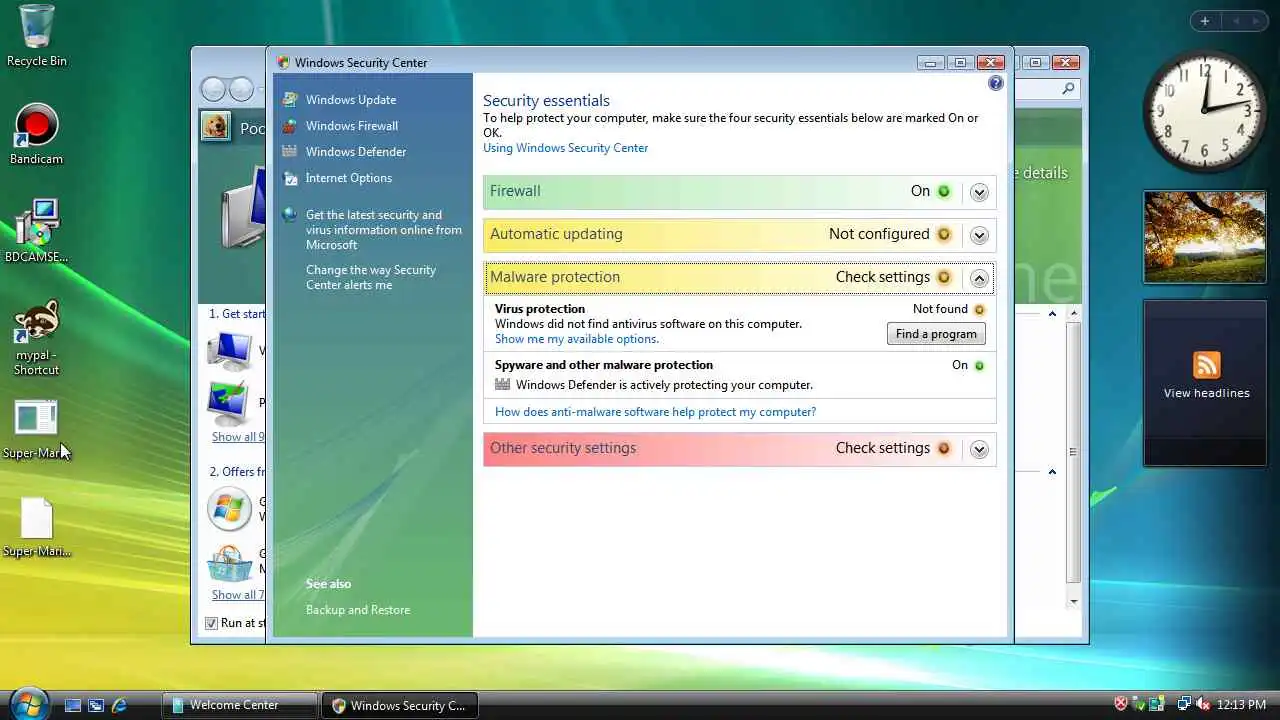Select the BDCAMSE installer desktop icon
This screenshot has width=1280, height=720.
click(37, 222)
